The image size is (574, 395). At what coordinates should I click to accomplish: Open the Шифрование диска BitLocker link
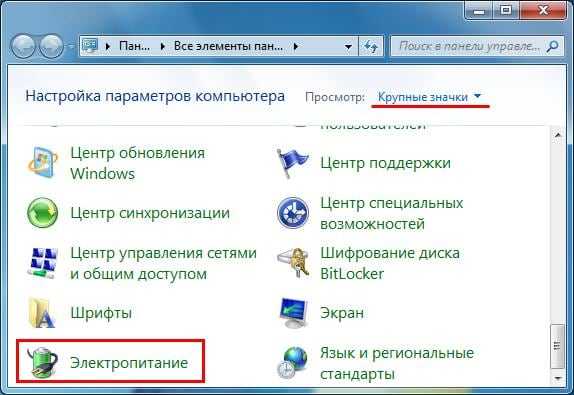390,263
